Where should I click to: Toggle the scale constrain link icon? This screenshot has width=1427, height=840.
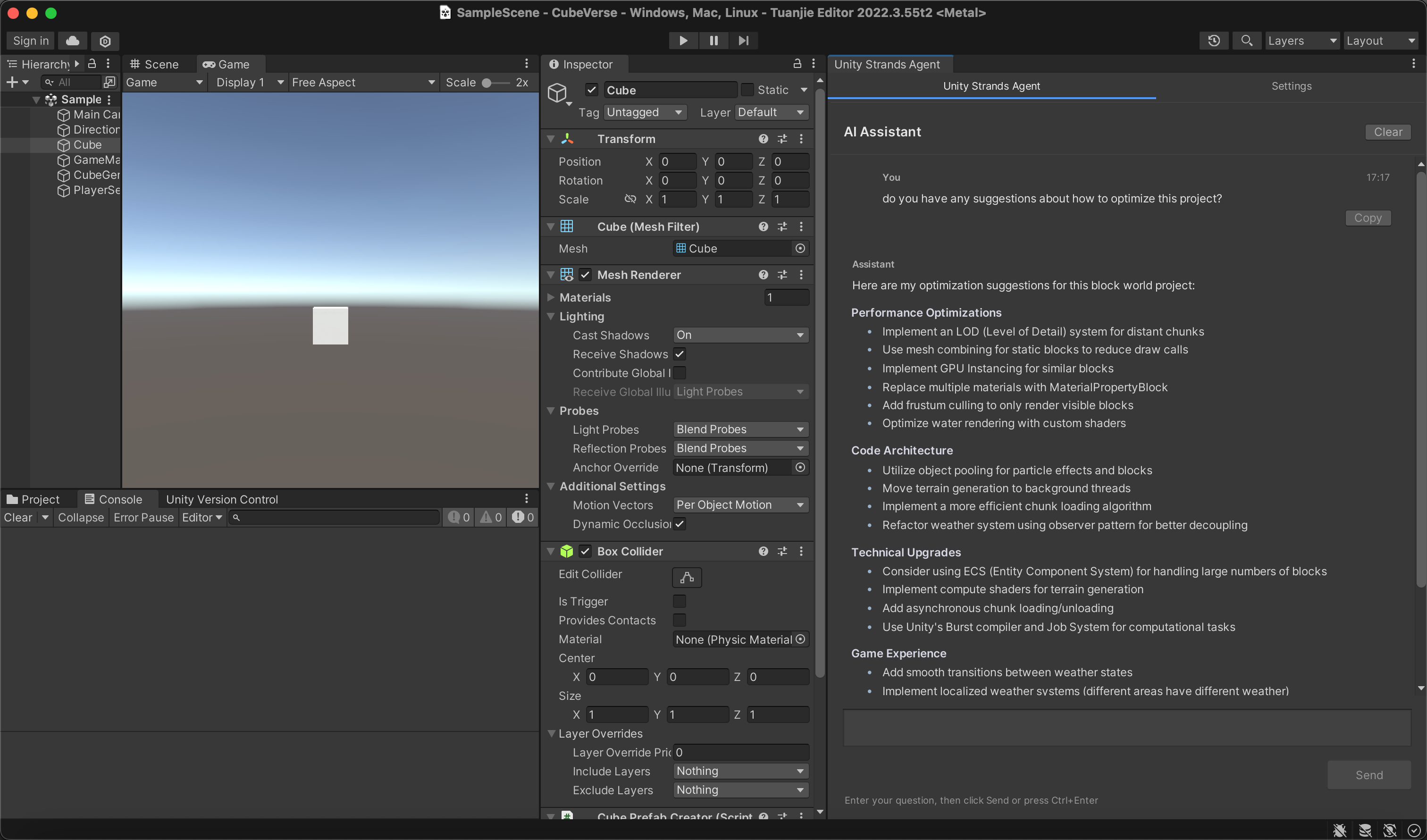(630, 199)
